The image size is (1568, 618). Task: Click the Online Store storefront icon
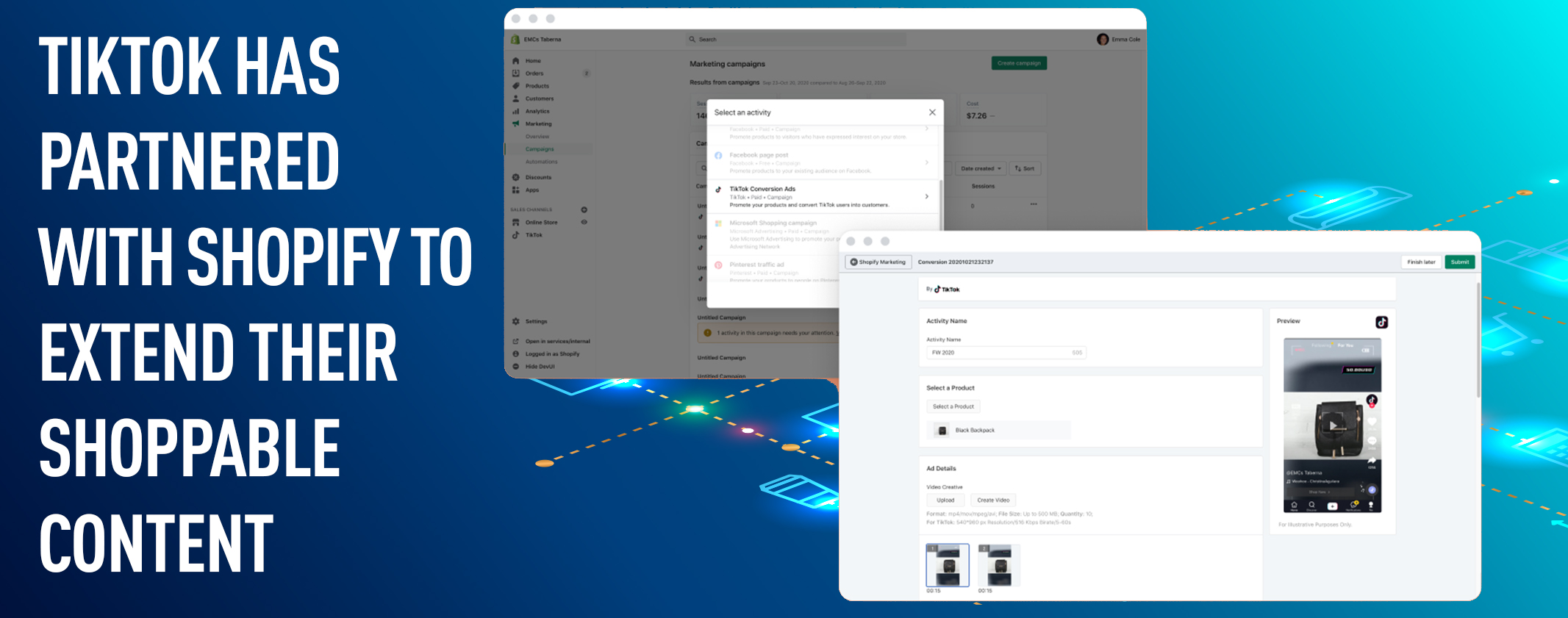tap(516, 222)
